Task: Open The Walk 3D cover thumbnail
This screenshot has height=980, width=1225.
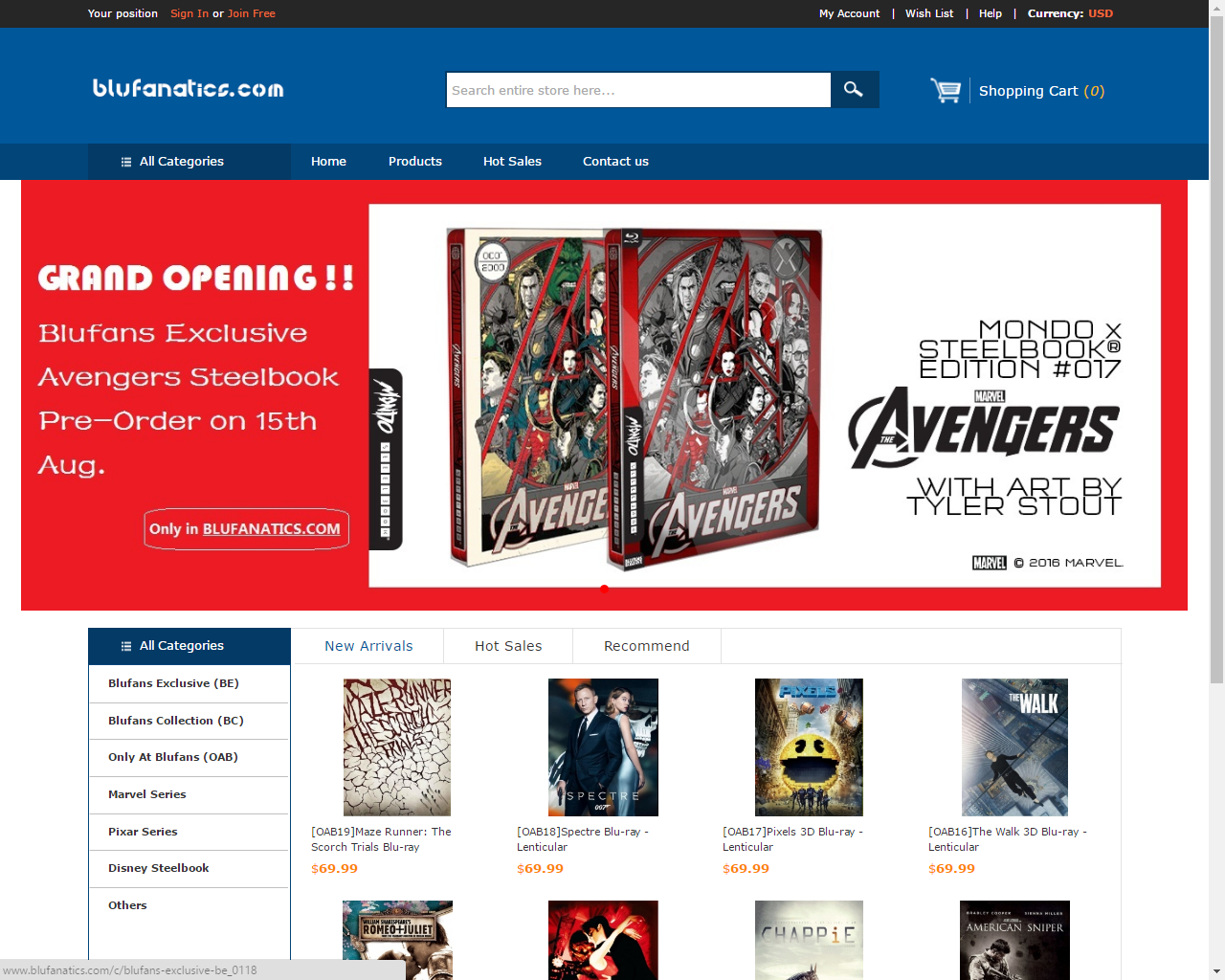Action: 1014,747
